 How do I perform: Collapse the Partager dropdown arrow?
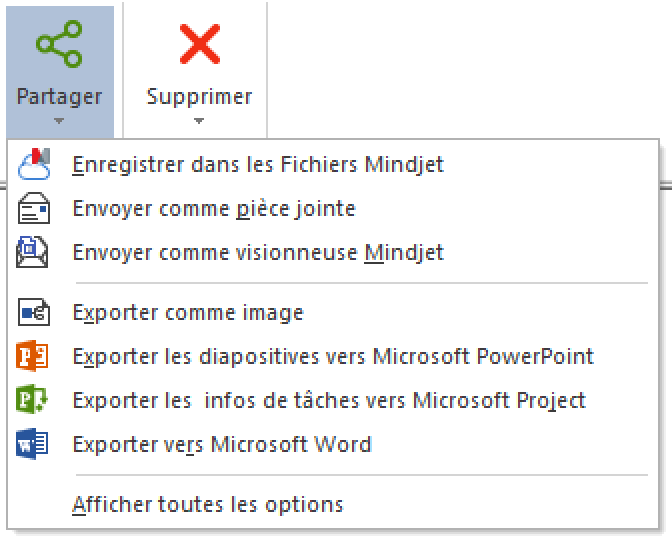pyautogui.click(x=59, y=121)
